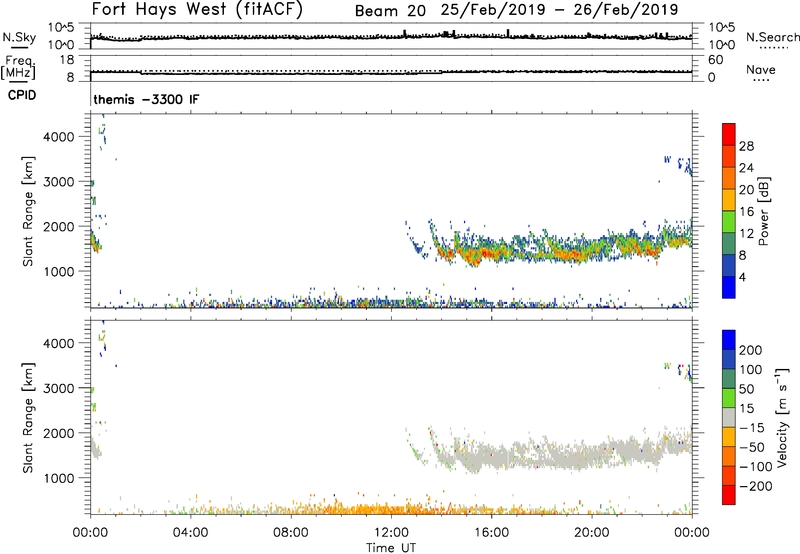Image resolution: width=800 pixels, height=554 pixels.
Task: Click the "−15" label on Velocity colorbar
Action: 752,427
